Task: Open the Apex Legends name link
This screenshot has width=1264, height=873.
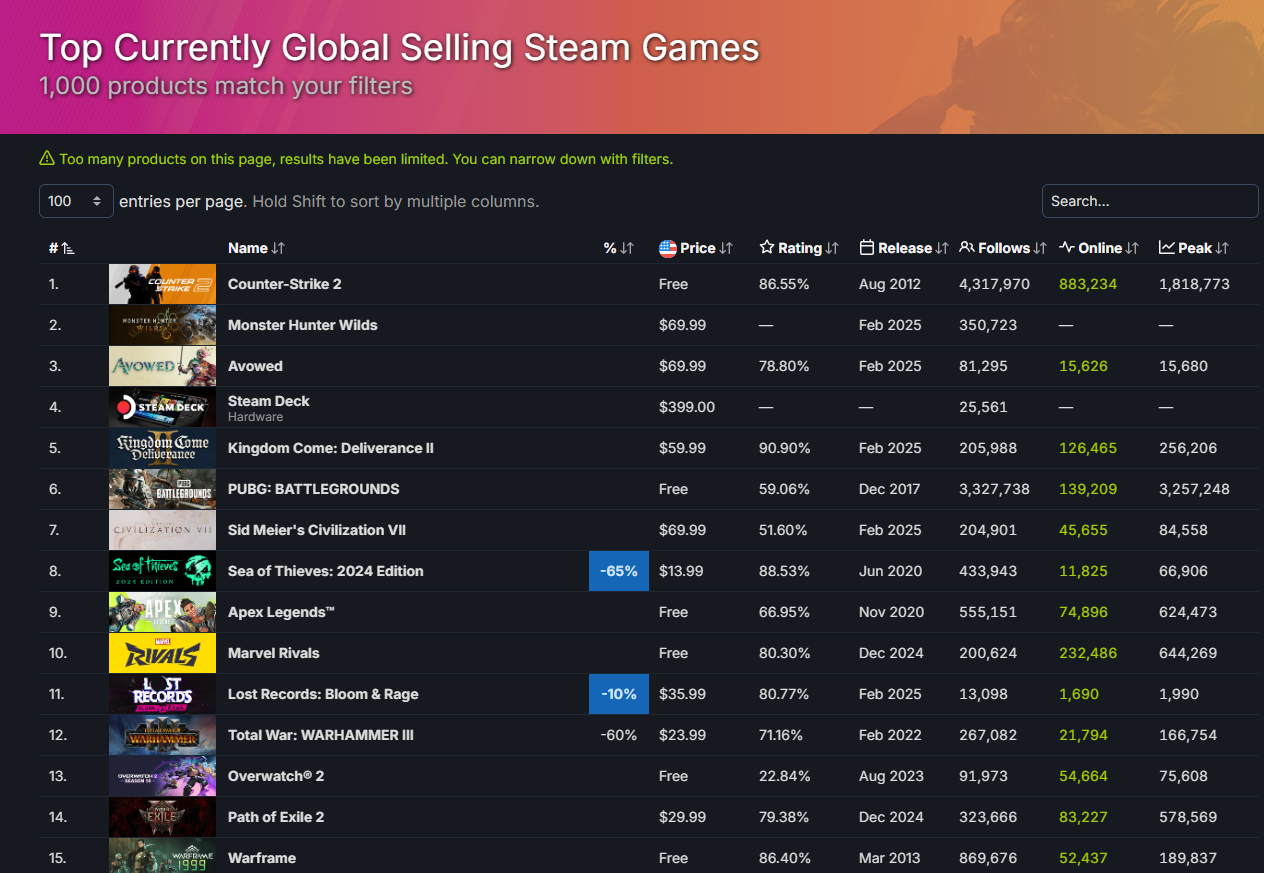Action: click(x=281, y=612)
